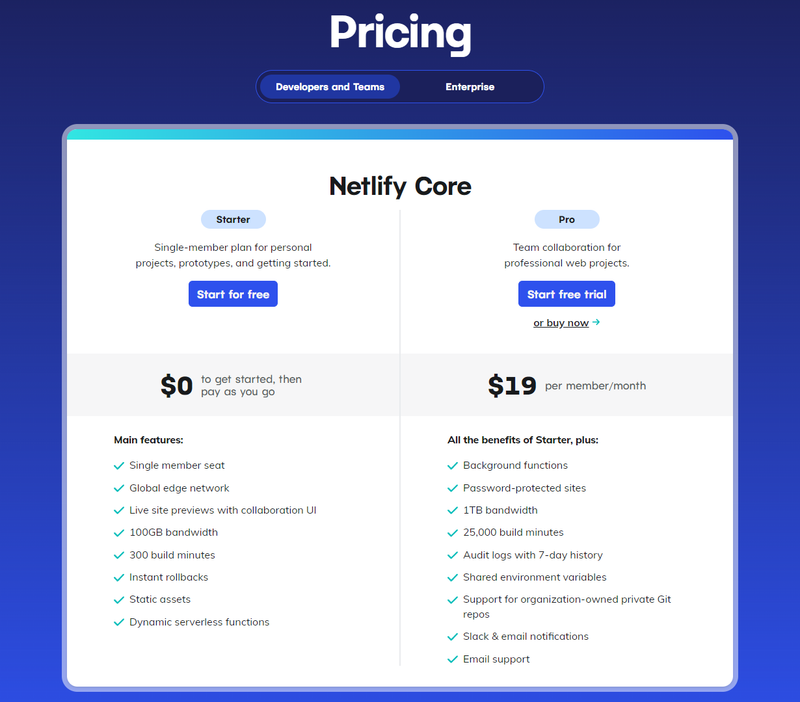
Task: Click checkmark icon beside Background functions
Action: [453, 466]
